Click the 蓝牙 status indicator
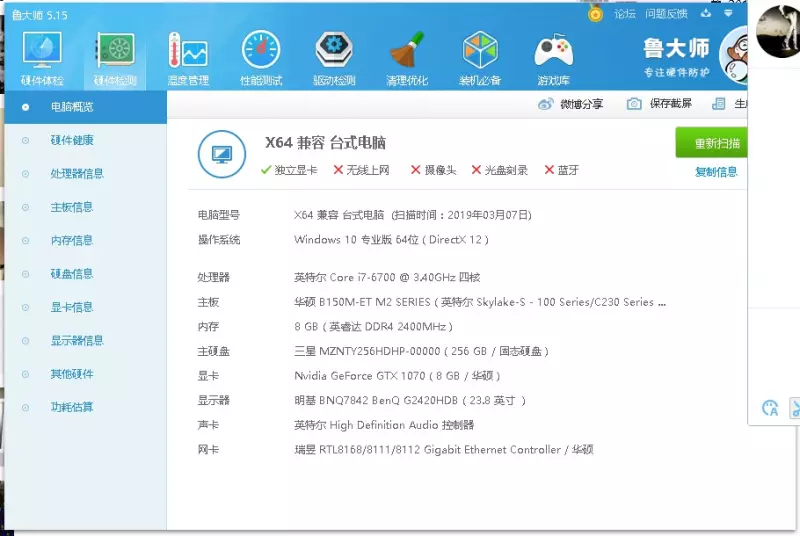The width and height of the screenshot is (800, 536). (561, 170)
